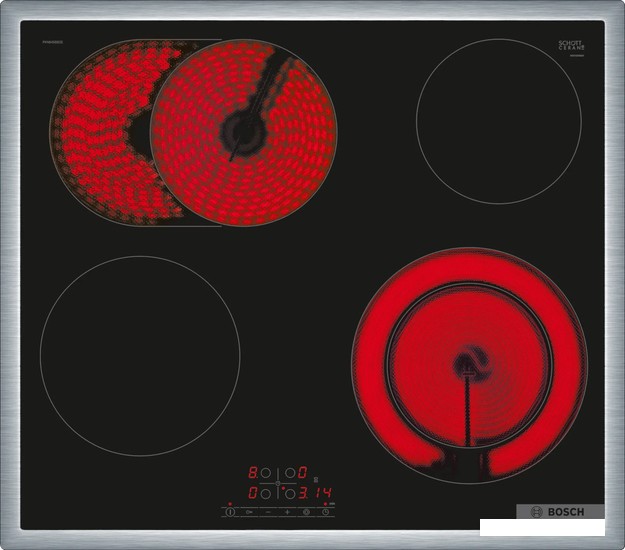625x550 pixels.
Task: Click the front-right heat level display showing 3
Action: [302, 493]
